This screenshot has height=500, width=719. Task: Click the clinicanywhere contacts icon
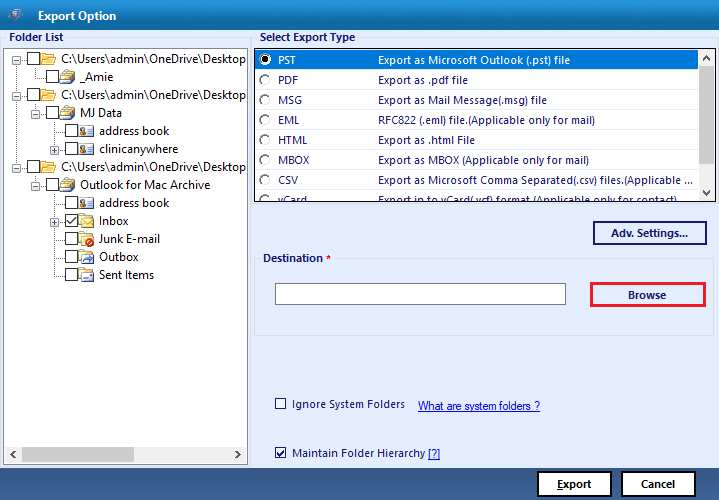(x=86, y=149)
